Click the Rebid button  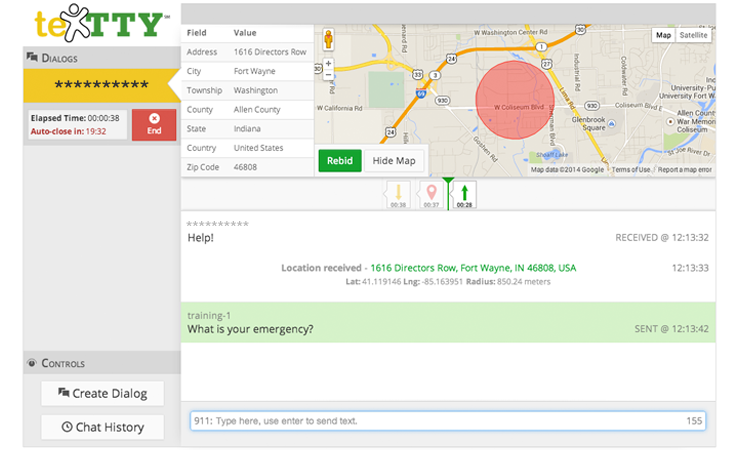340,161
